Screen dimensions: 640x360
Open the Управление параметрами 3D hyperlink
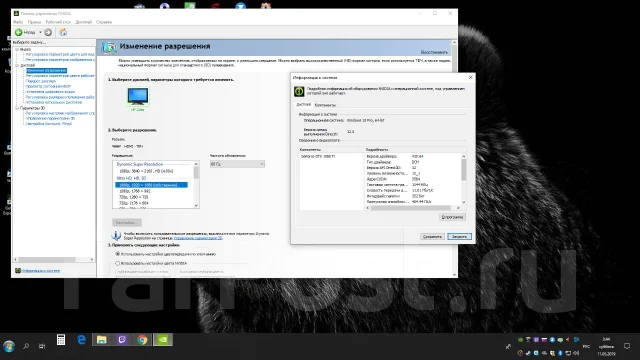198,238
